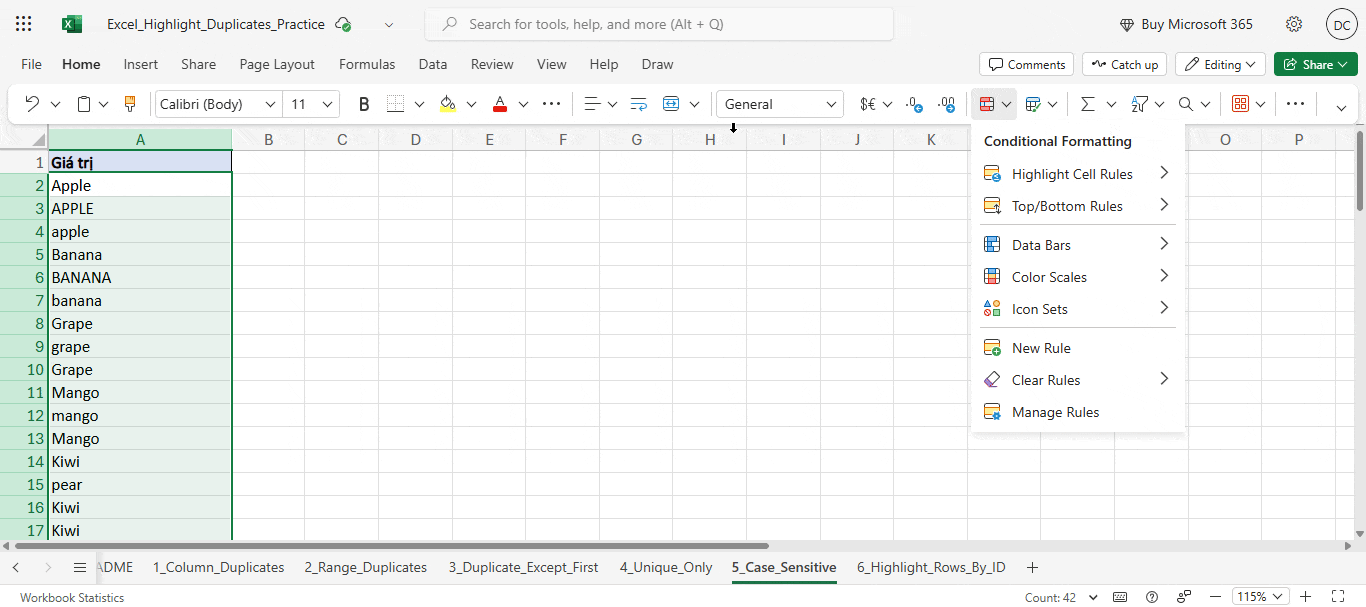Click the Paste clipboard icon
1366x607 pixels.
point(84,104)
